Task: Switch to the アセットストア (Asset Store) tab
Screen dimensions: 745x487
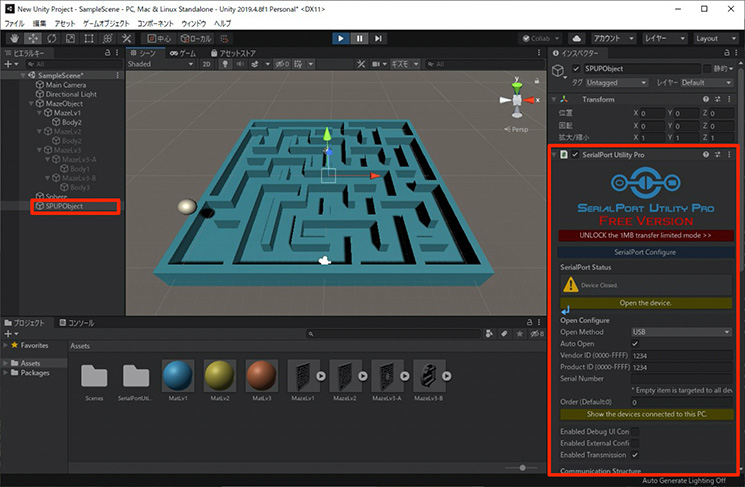Action: (233, 53)
